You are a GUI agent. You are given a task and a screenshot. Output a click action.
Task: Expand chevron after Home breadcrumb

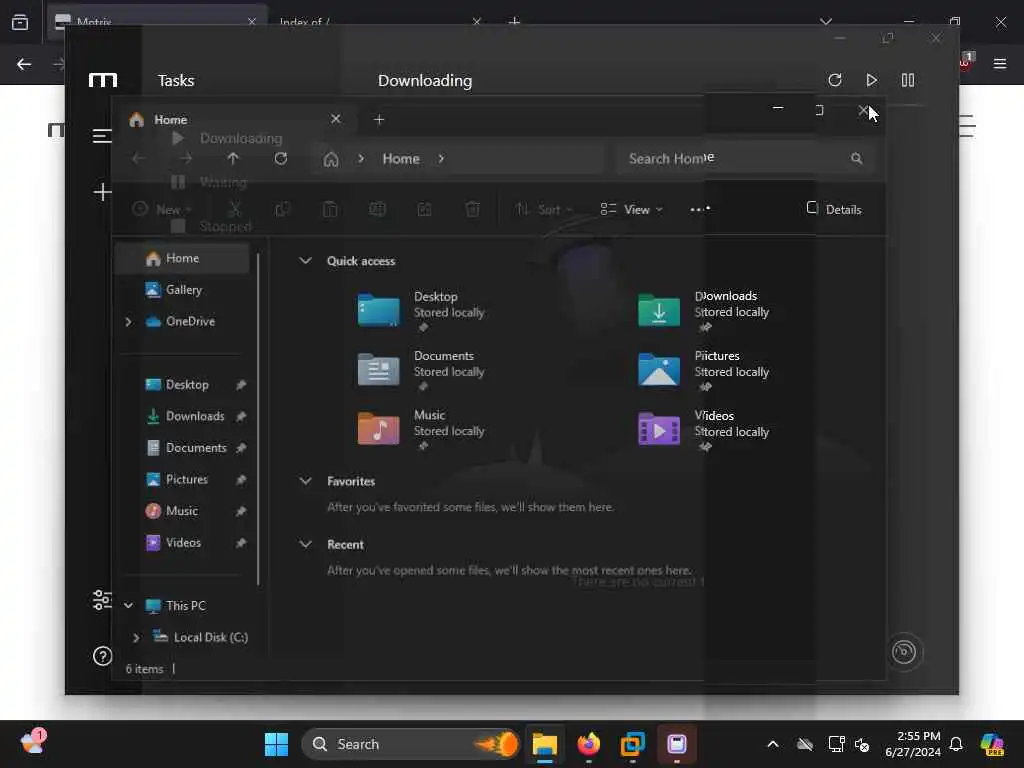(441, 159)
